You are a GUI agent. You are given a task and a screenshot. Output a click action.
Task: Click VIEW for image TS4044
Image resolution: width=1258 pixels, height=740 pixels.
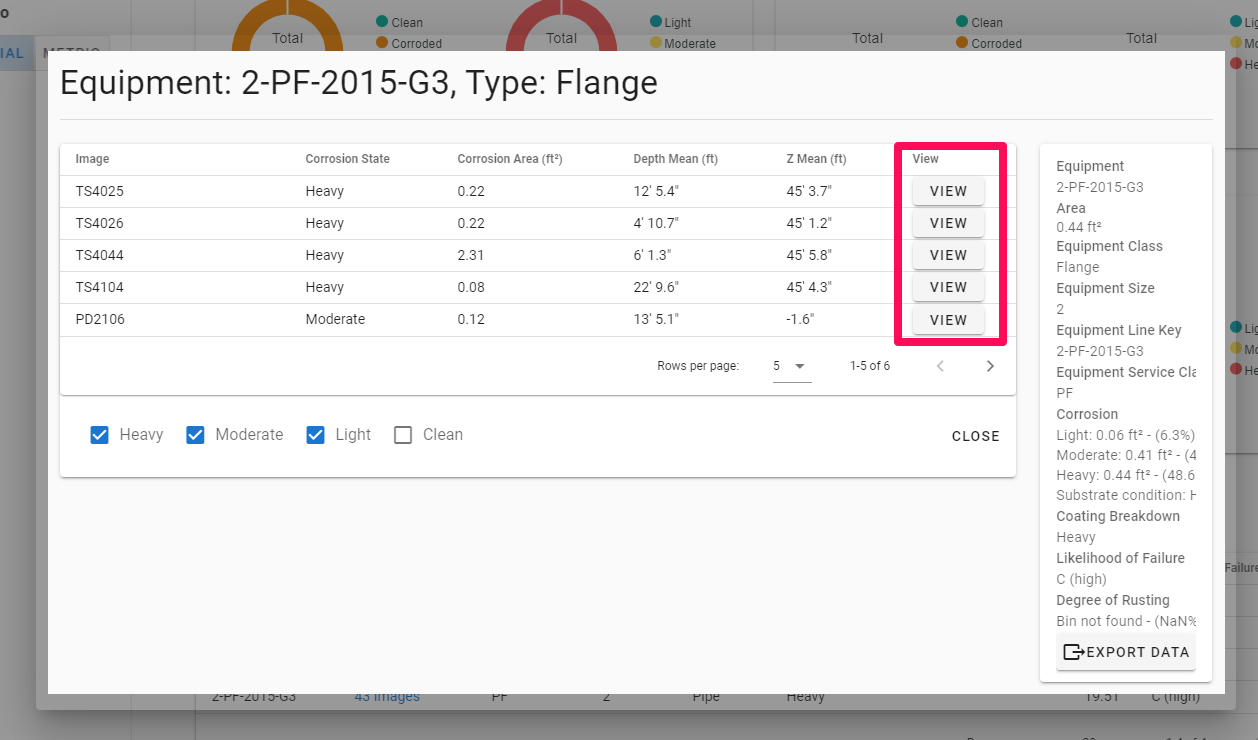(x=948, y=255)
